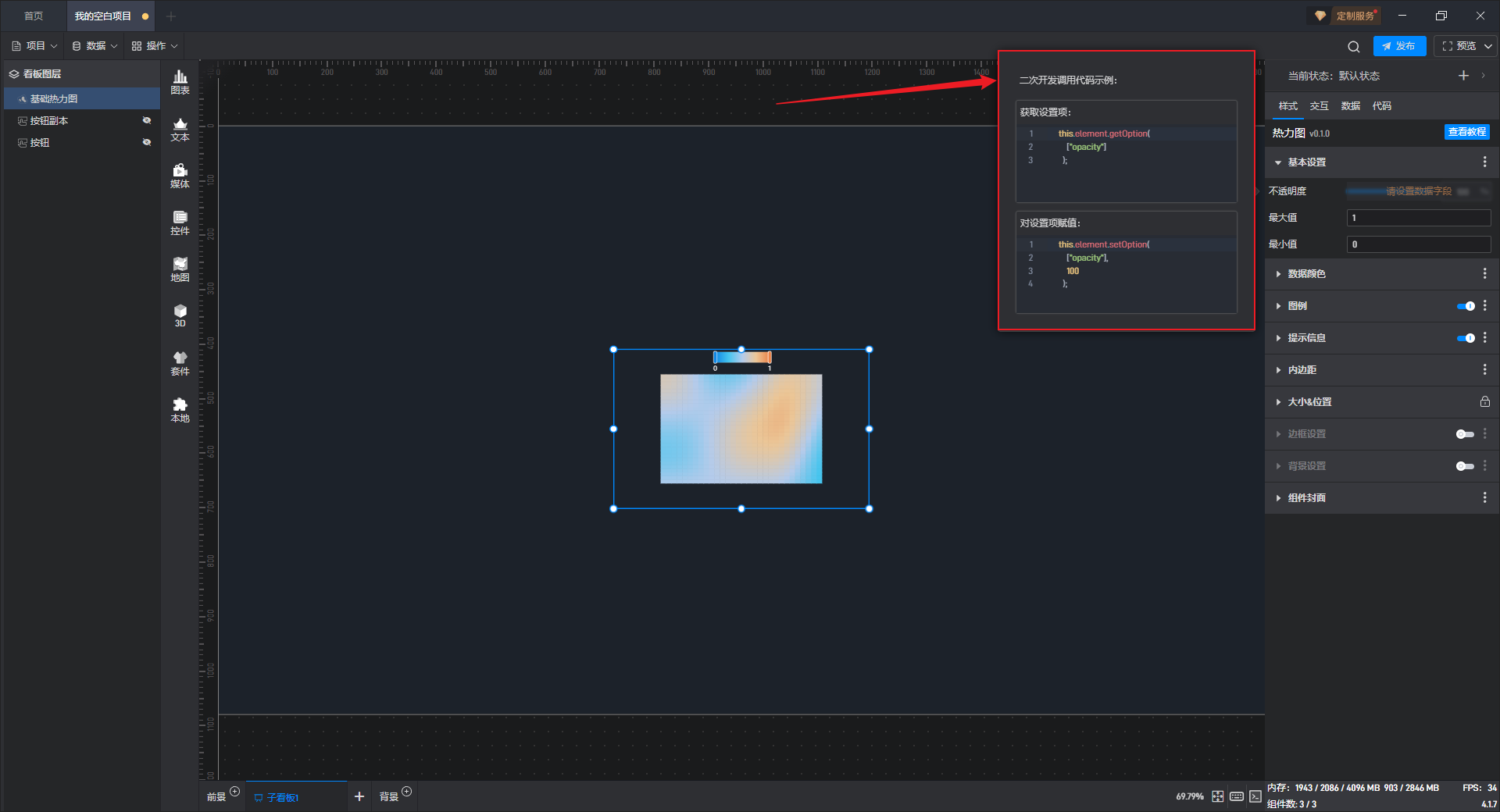Click the search magnifier icon in toolbar
1500x812 pixels.
(1353, 47)
